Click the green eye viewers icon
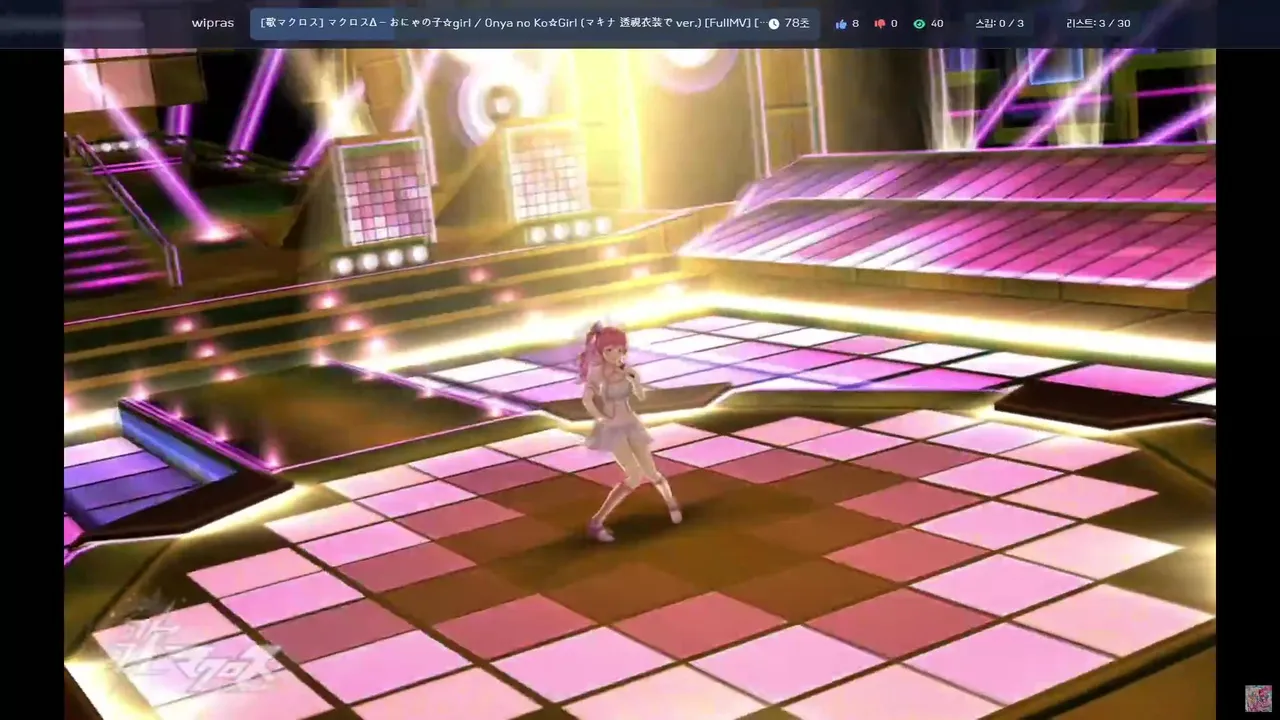Viewport: 1280px width, 720px height. (919, 23)
